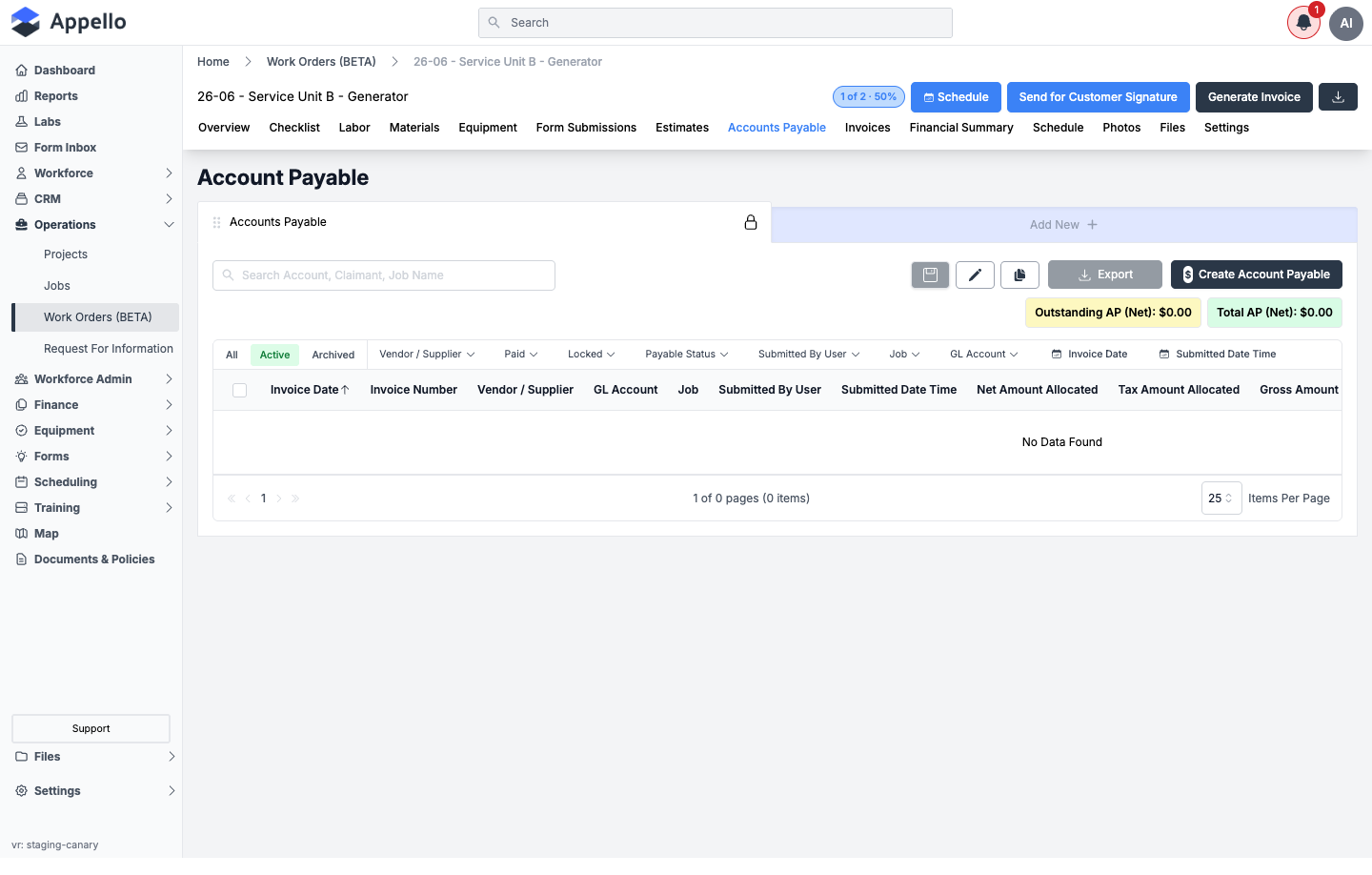The width and height of the screenshot is (1372, 875).
Task: Open the GL Account filter dropdown
Action: click(983, 355)
